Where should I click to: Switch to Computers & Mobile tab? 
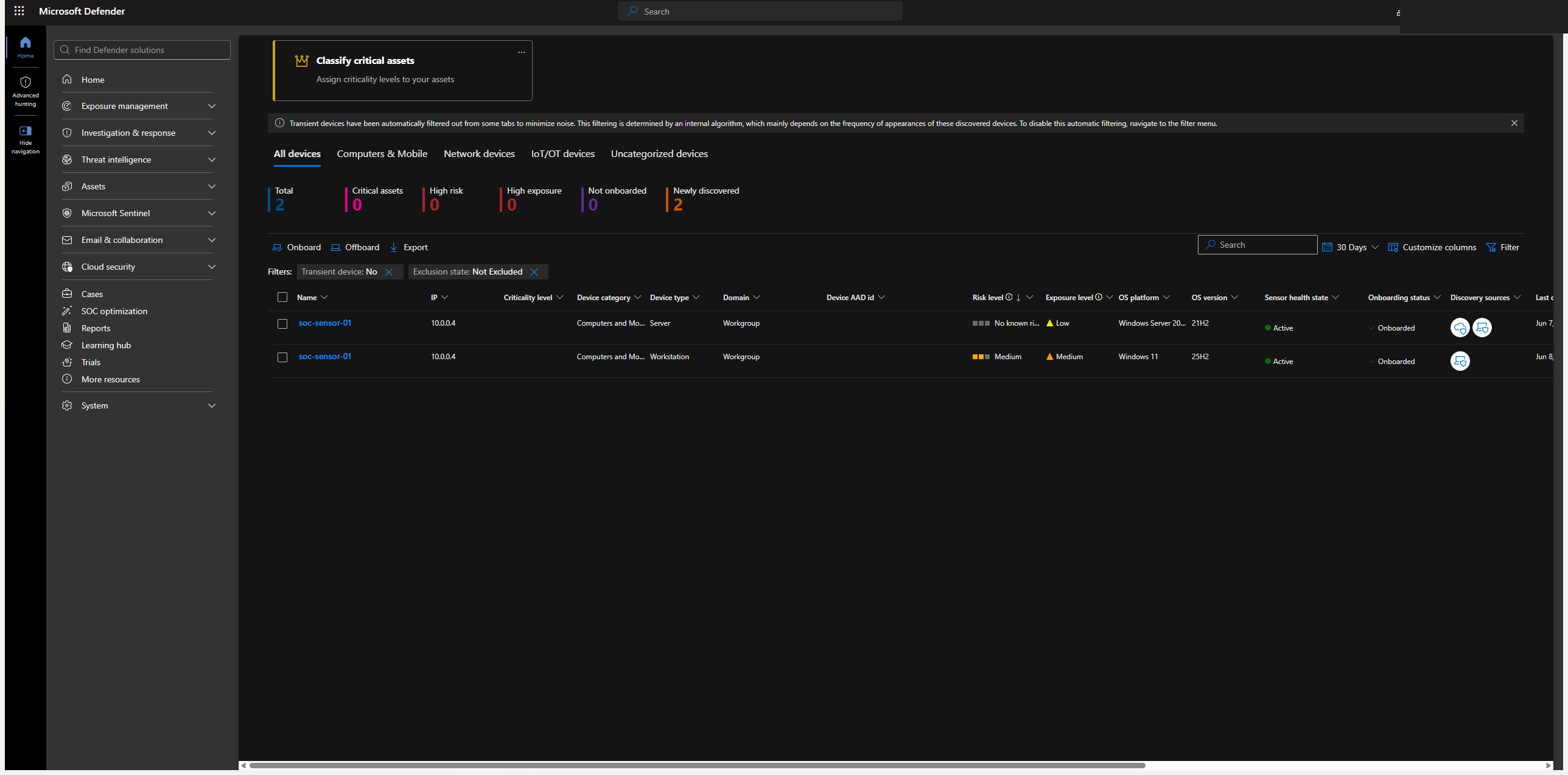coord(382,154)
